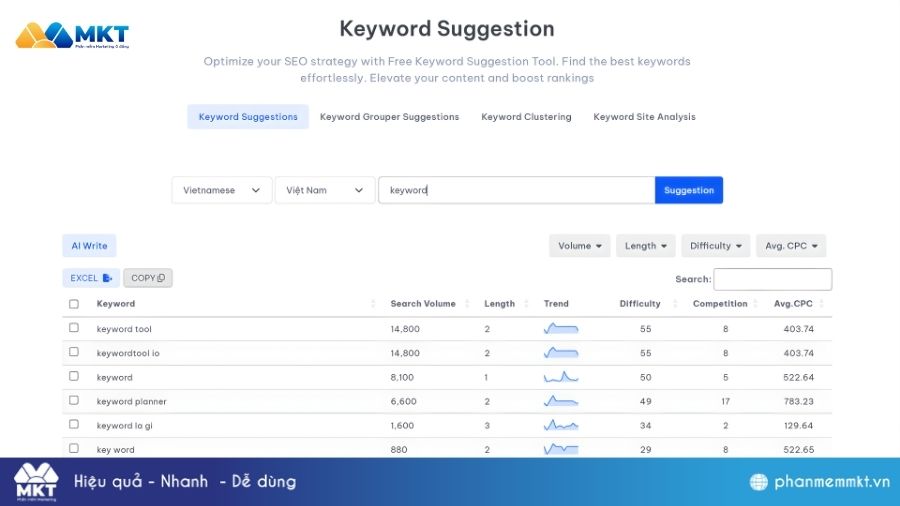Click the trend sparkline for keyword la gi
The width and height of the screenshot is (900, 506).
(x=561, y=425)
